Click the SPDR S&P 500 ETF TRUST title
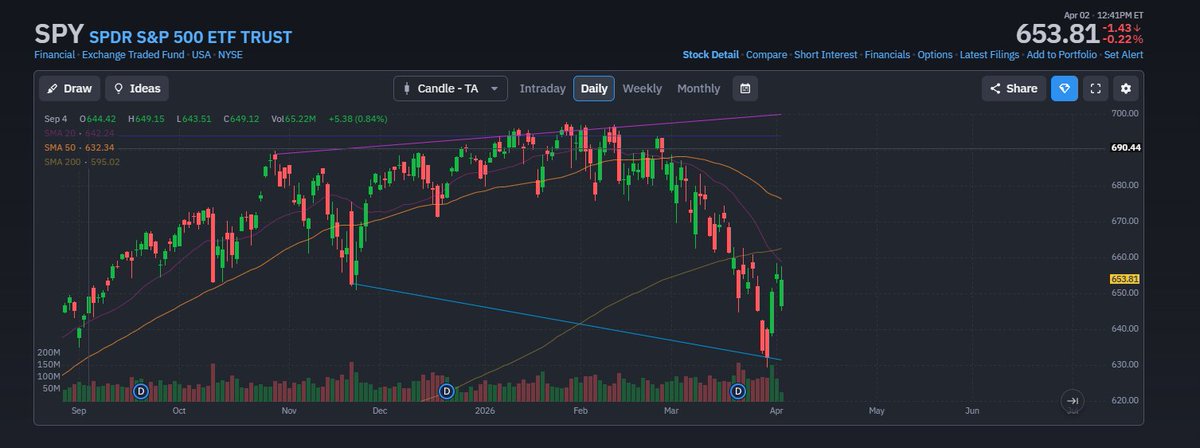The image size is (1200, 448). click(190, 37)
